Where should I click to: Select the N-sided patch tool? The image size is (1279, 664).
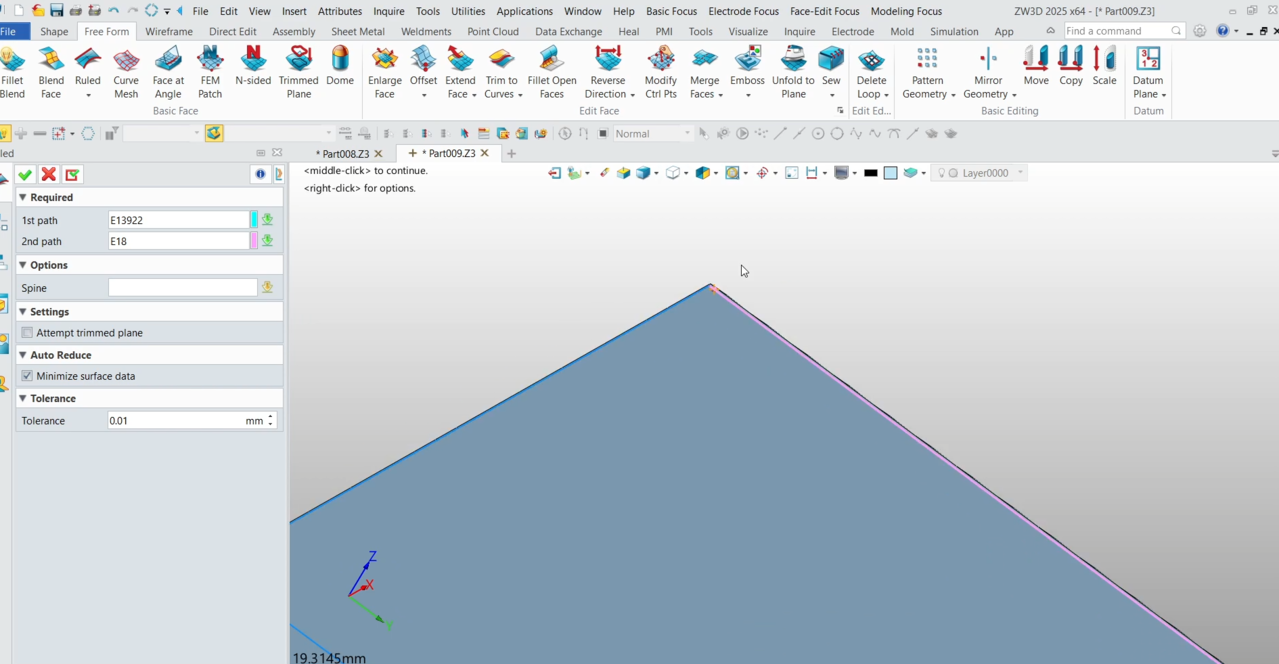click(x=253, y=62)
